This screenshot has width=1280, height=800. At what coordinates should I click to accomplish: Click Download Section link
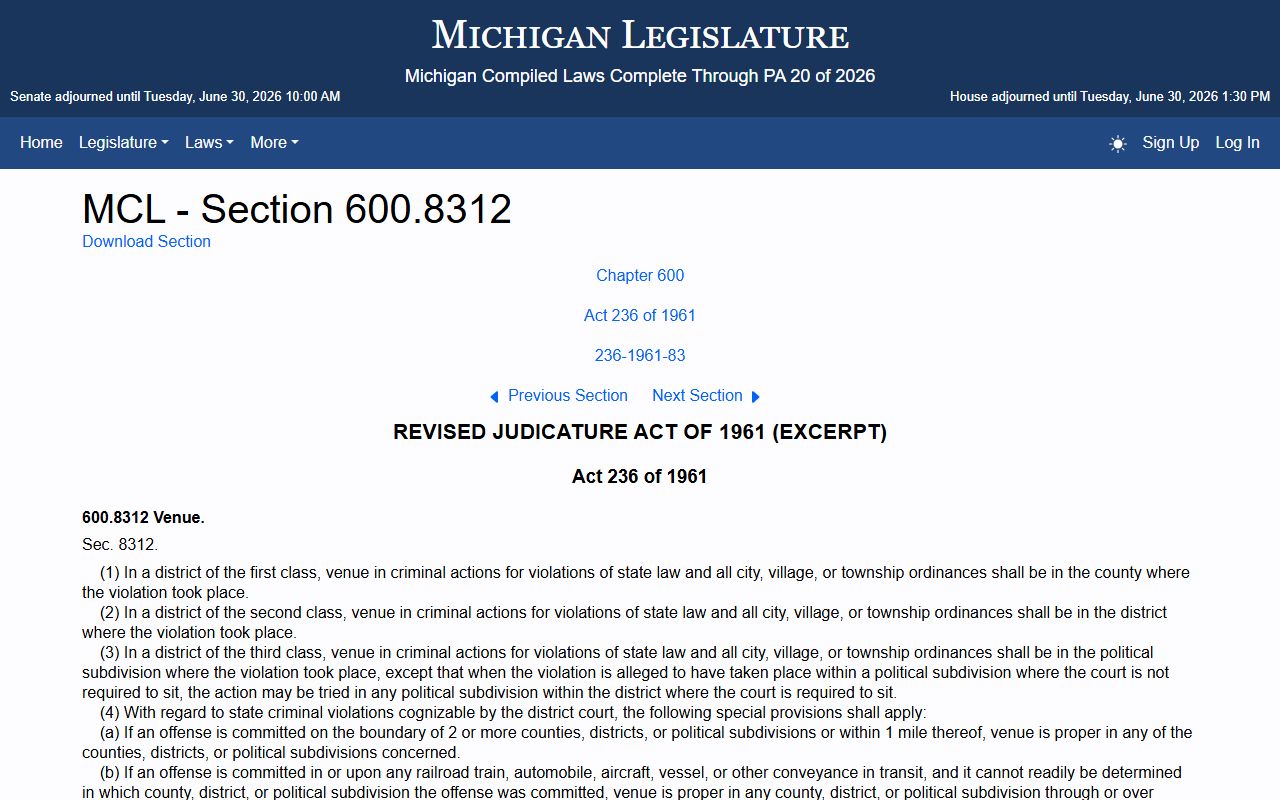tap(146, 241)
